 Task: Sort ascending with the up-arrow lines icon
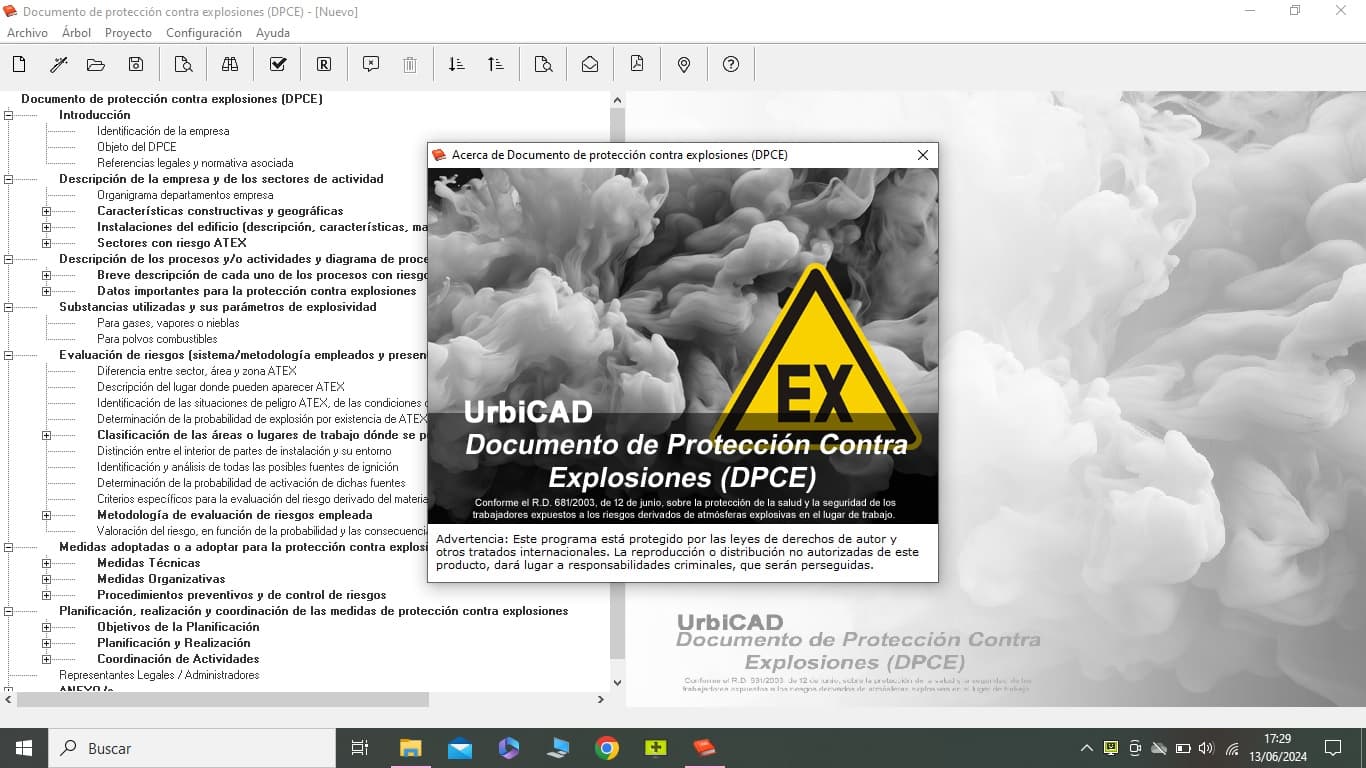tap(496, 64)
